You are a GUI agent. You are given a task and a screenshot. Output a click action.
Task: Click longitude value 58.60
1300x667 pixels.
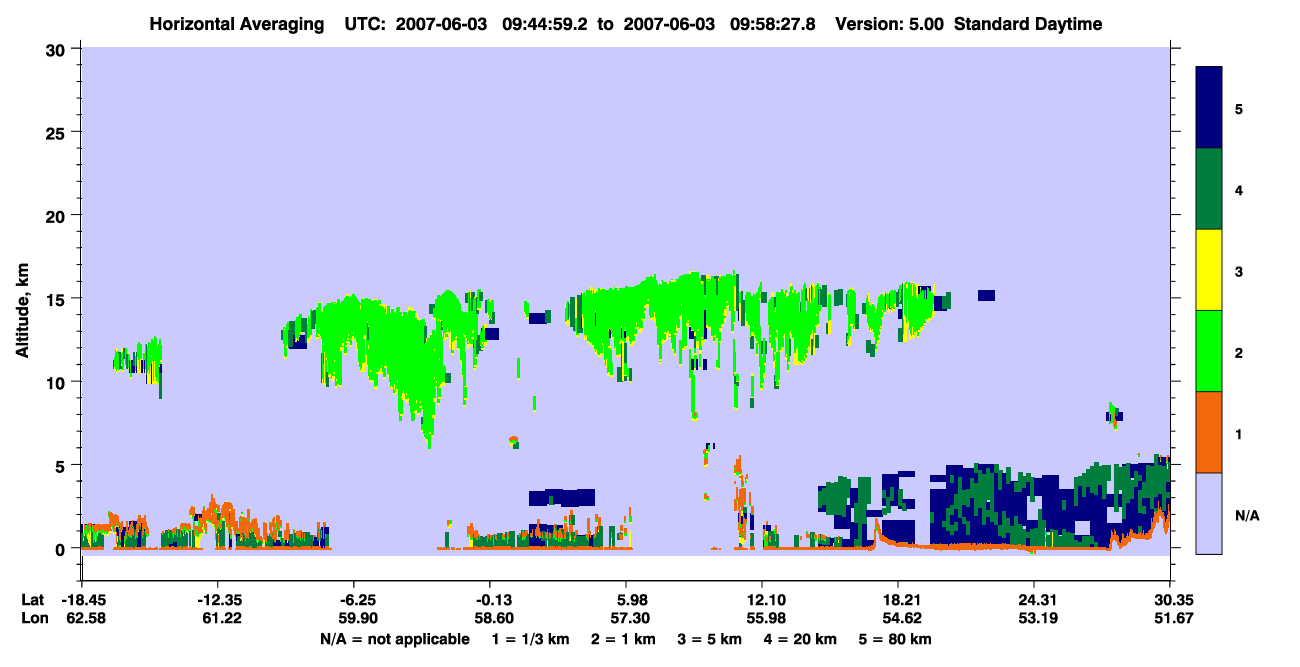[x=492, y=618]
